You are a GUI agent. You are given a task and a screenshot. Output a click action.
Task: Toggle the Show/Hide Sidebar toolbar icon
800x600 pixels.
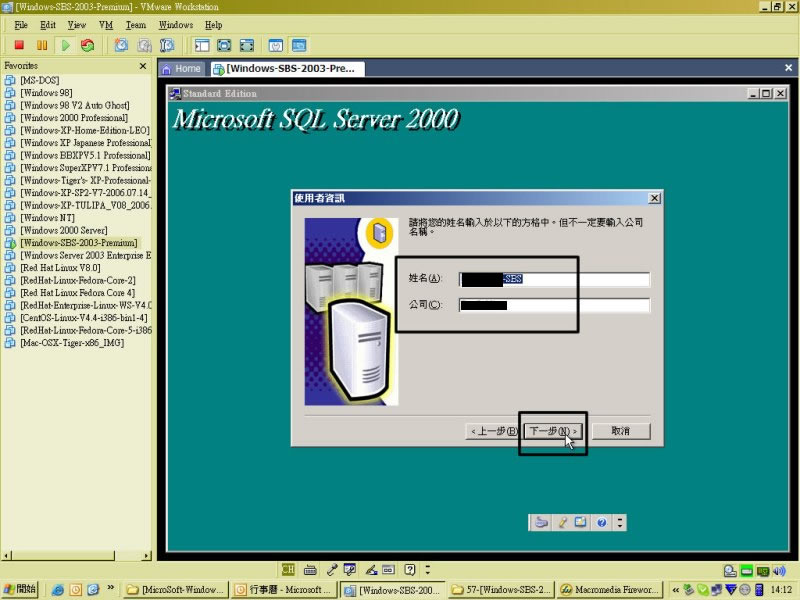pyautogui.click(x=202, y=45)
